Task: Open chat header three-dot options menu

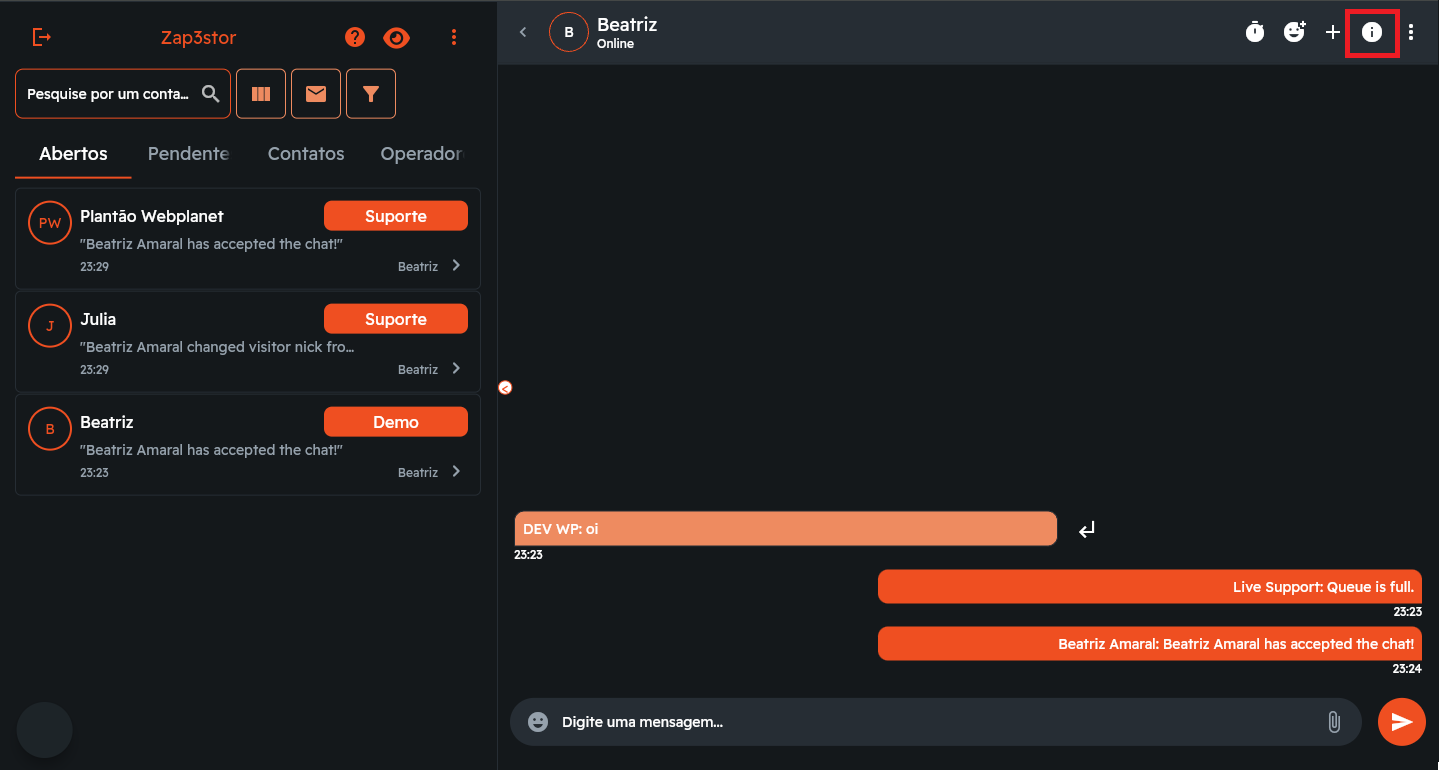Action: pos(1411,33)
